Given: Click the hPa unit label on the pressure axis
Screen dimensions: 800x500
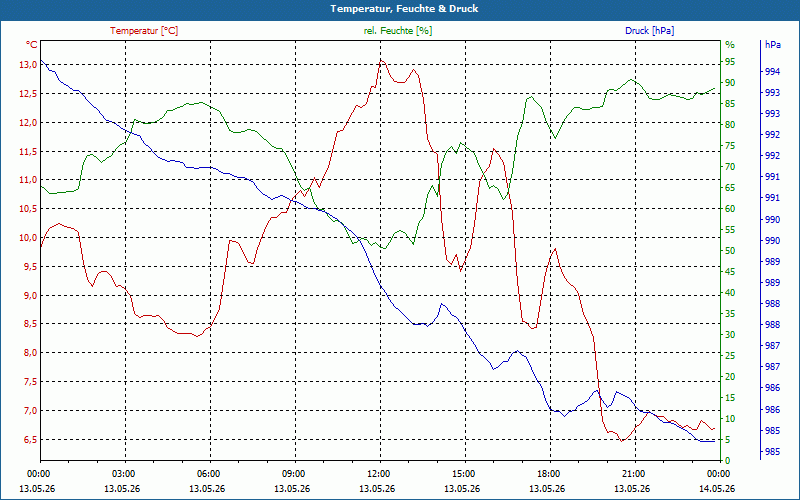Looking at the screenshot, I should tap(773, 45).
